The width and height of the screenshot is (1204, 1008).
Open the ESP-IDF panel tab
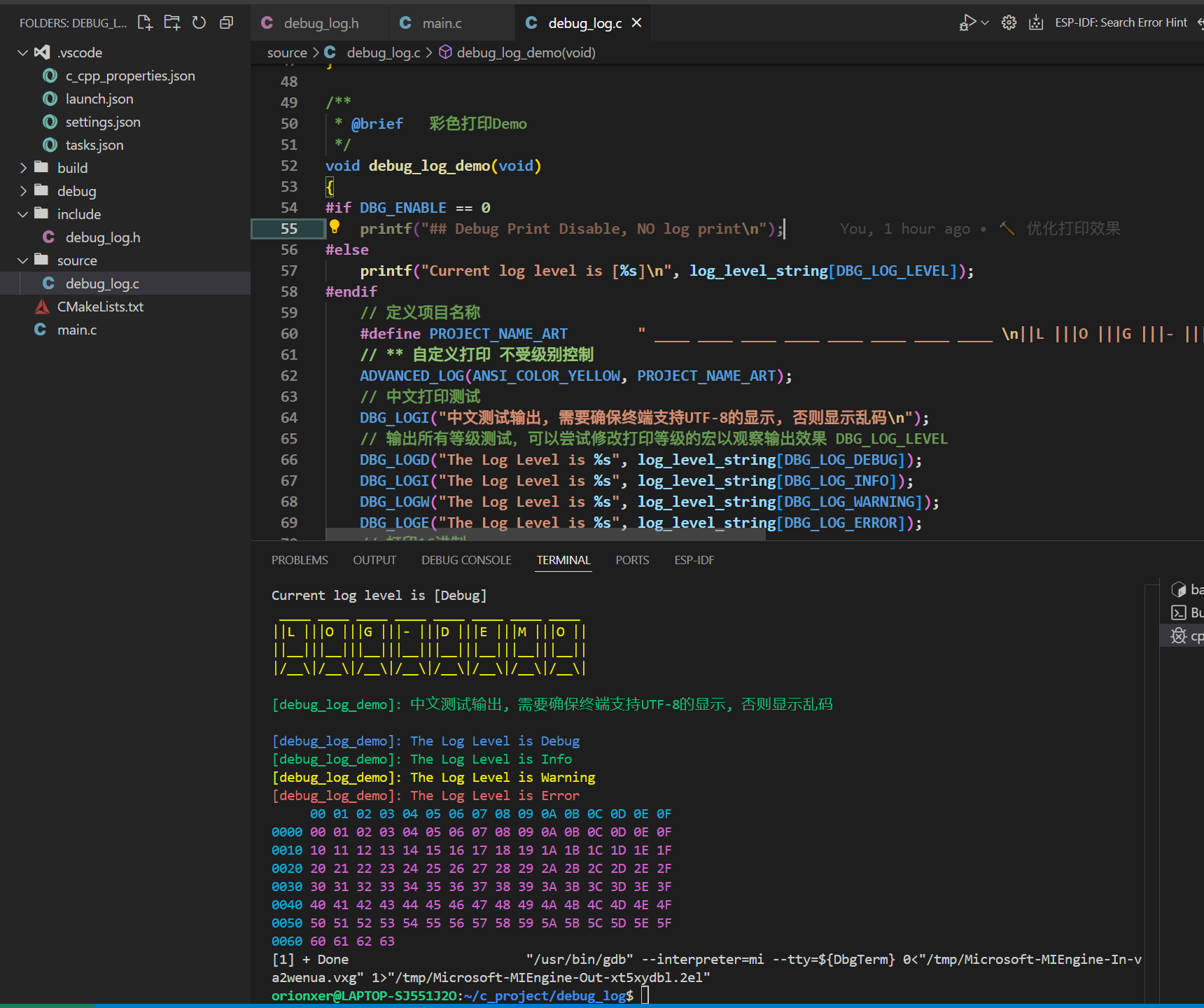pos(694,560)
